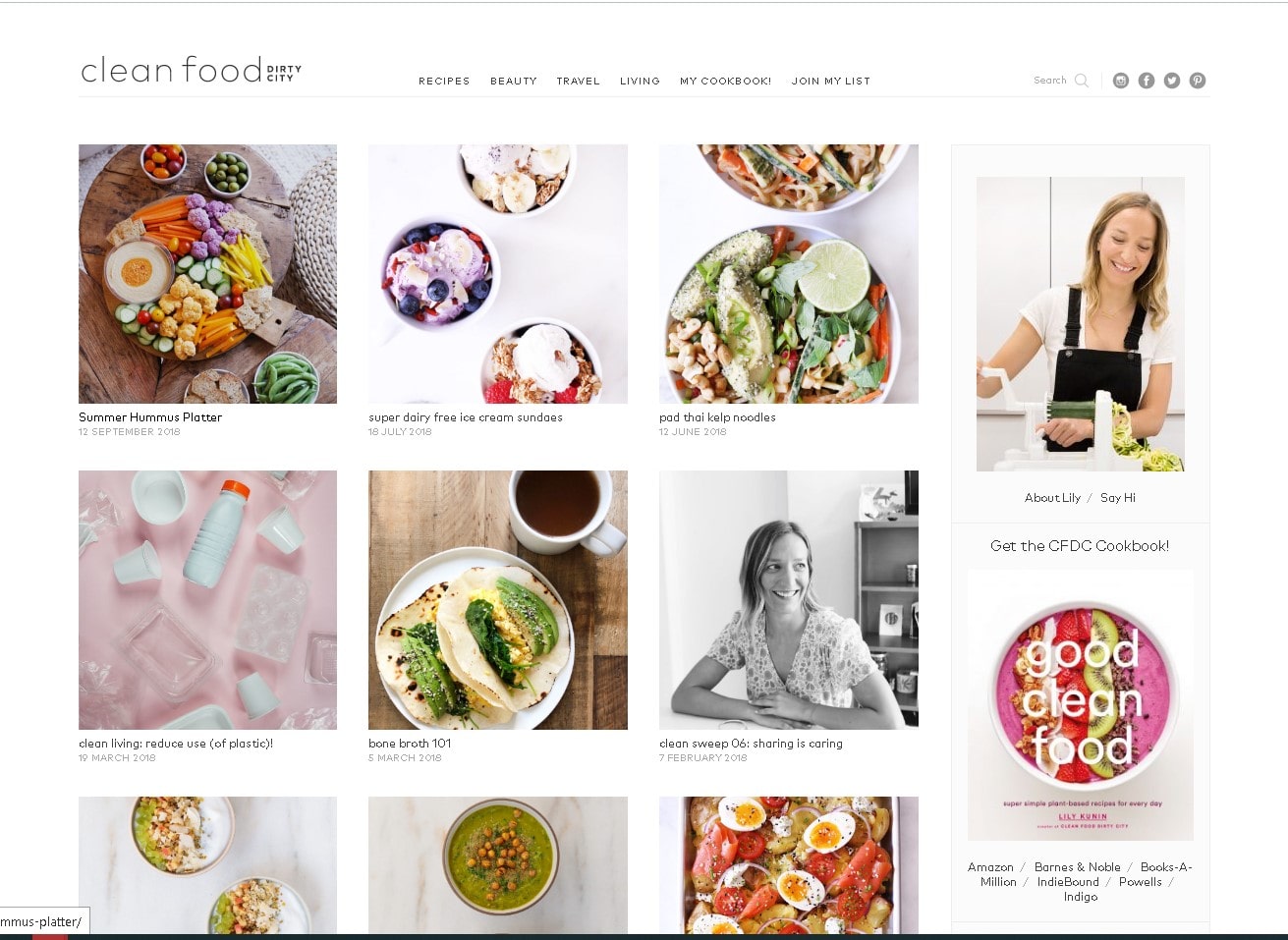1288x940 pixels.
Task: Open the good clean food book cover
Action: [x=1081, y=705]
